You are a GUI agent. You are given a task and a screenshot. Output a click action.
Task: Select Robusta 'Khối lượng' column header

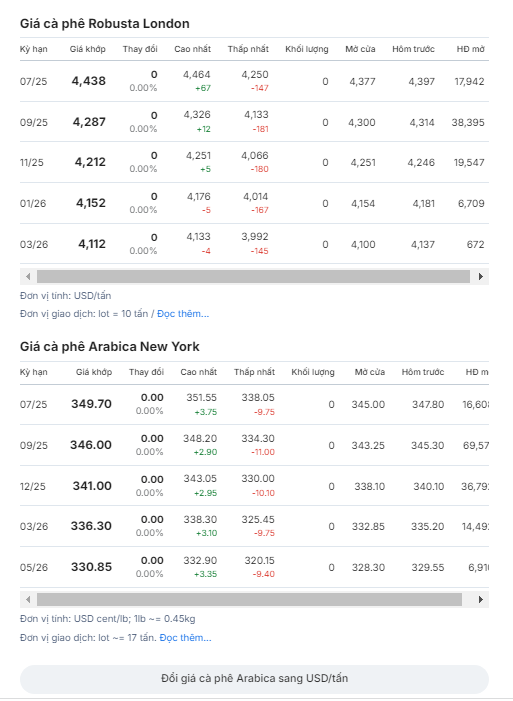pyautogui.click(x=307, y=49)
